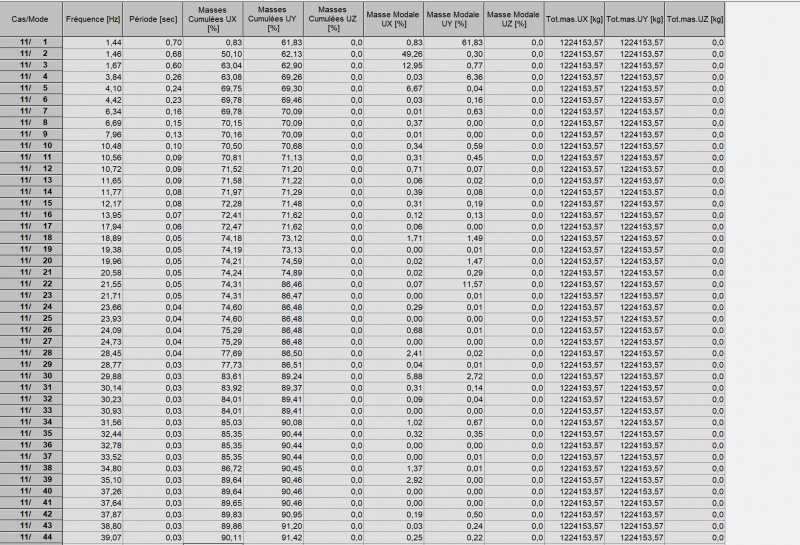Screen dimensions: 800x545
Task: Click the Tot.mas.UX [kg] column header
Action: (574, 19)
